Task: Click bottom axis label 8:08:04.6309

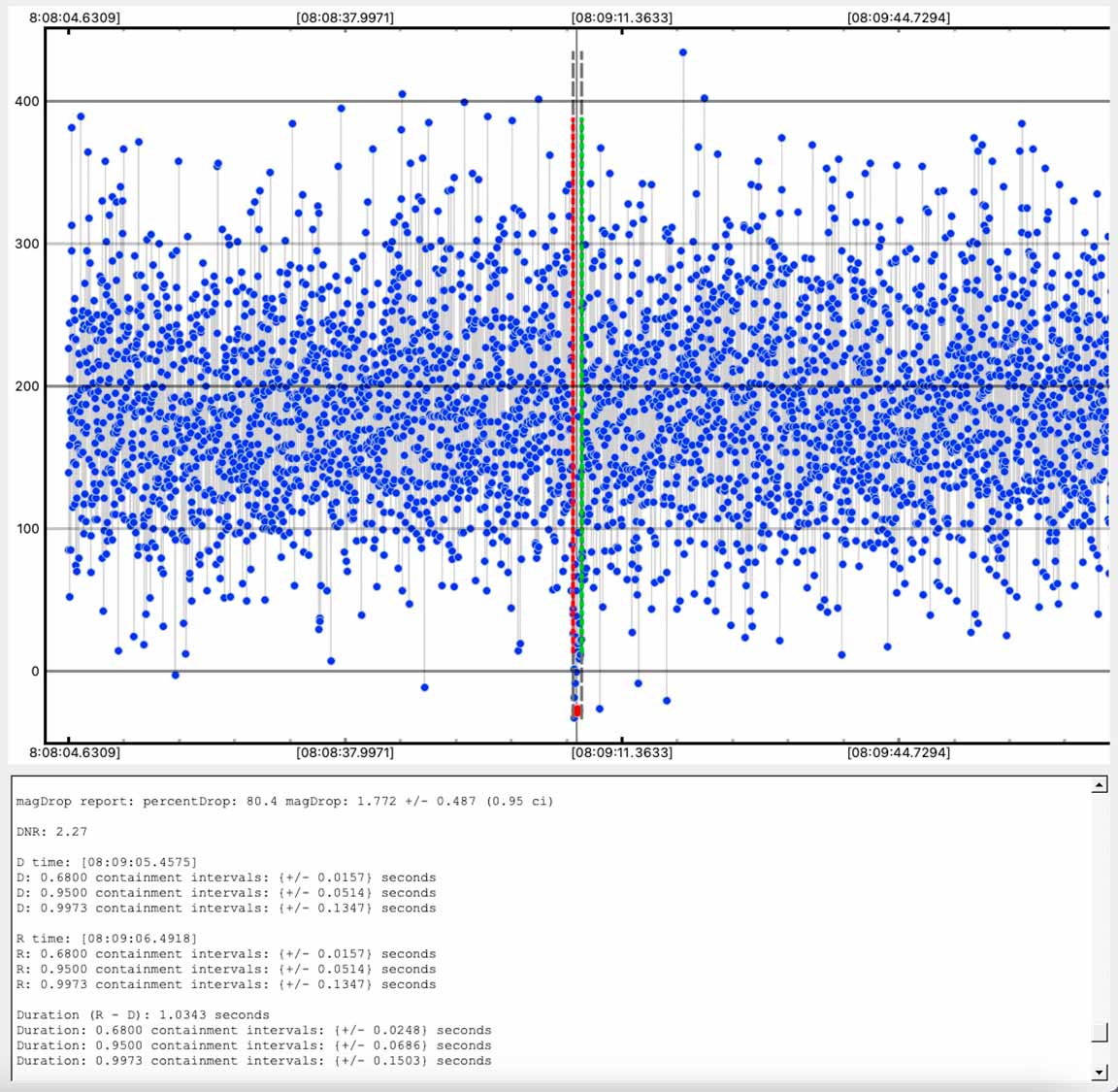Action: [x=74, y=752]
